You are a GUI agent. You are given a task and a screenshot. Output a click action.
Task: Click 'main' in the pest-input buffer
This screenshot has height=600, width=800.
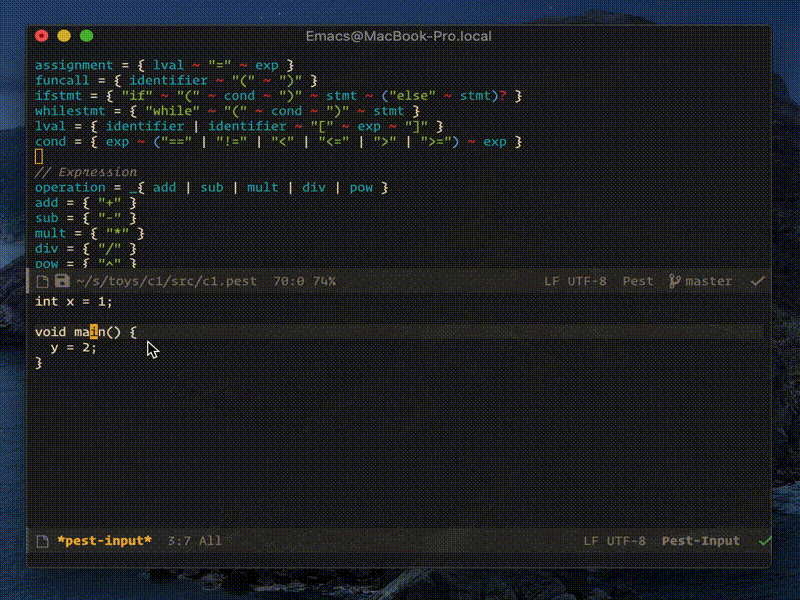pyautogui.click(x=90, y=332)
